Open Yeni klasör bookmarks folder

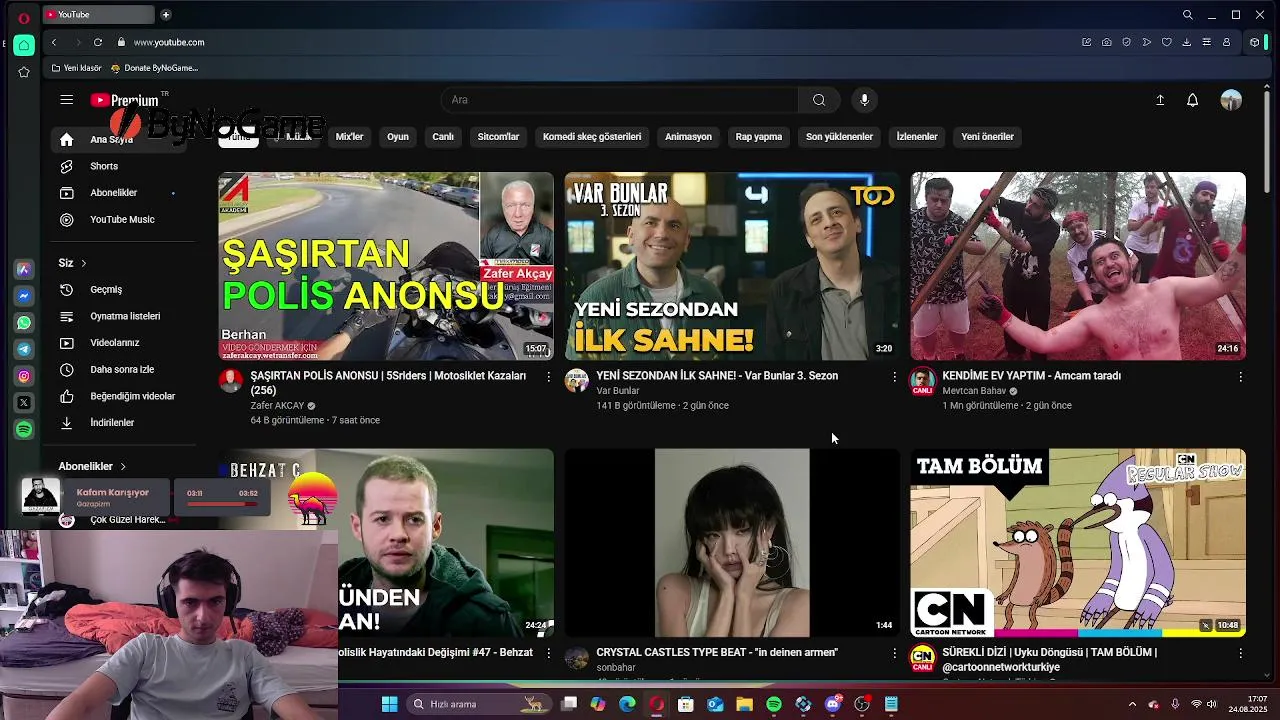click(76, 68)
